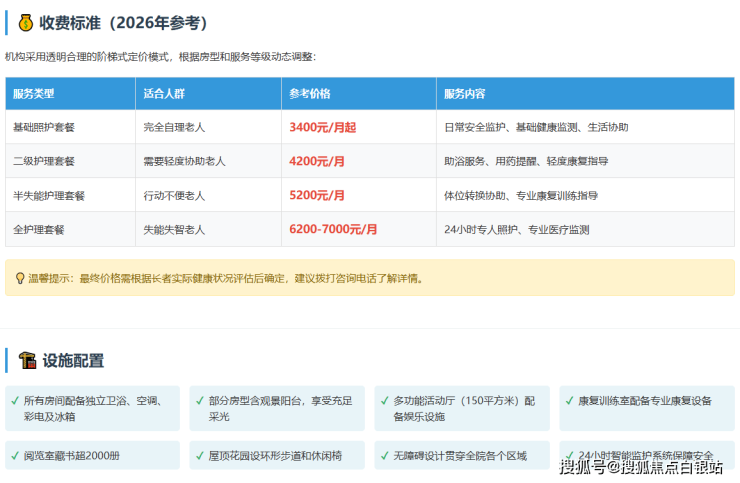Select the 3400元/月起 price text

coord(322,127)
